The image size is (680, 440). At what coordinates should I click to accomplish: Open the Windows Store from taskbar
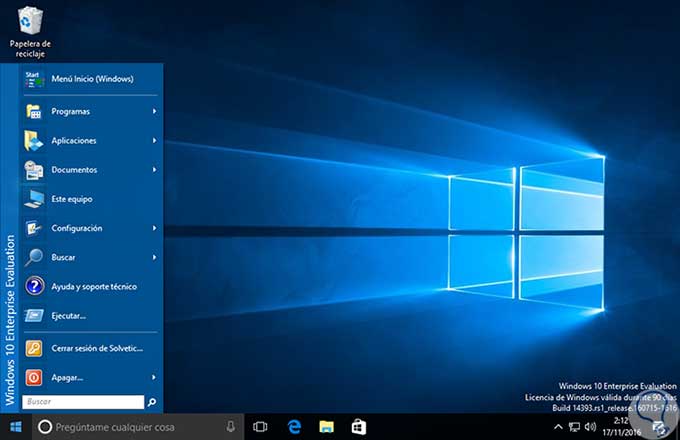[359, 427]
